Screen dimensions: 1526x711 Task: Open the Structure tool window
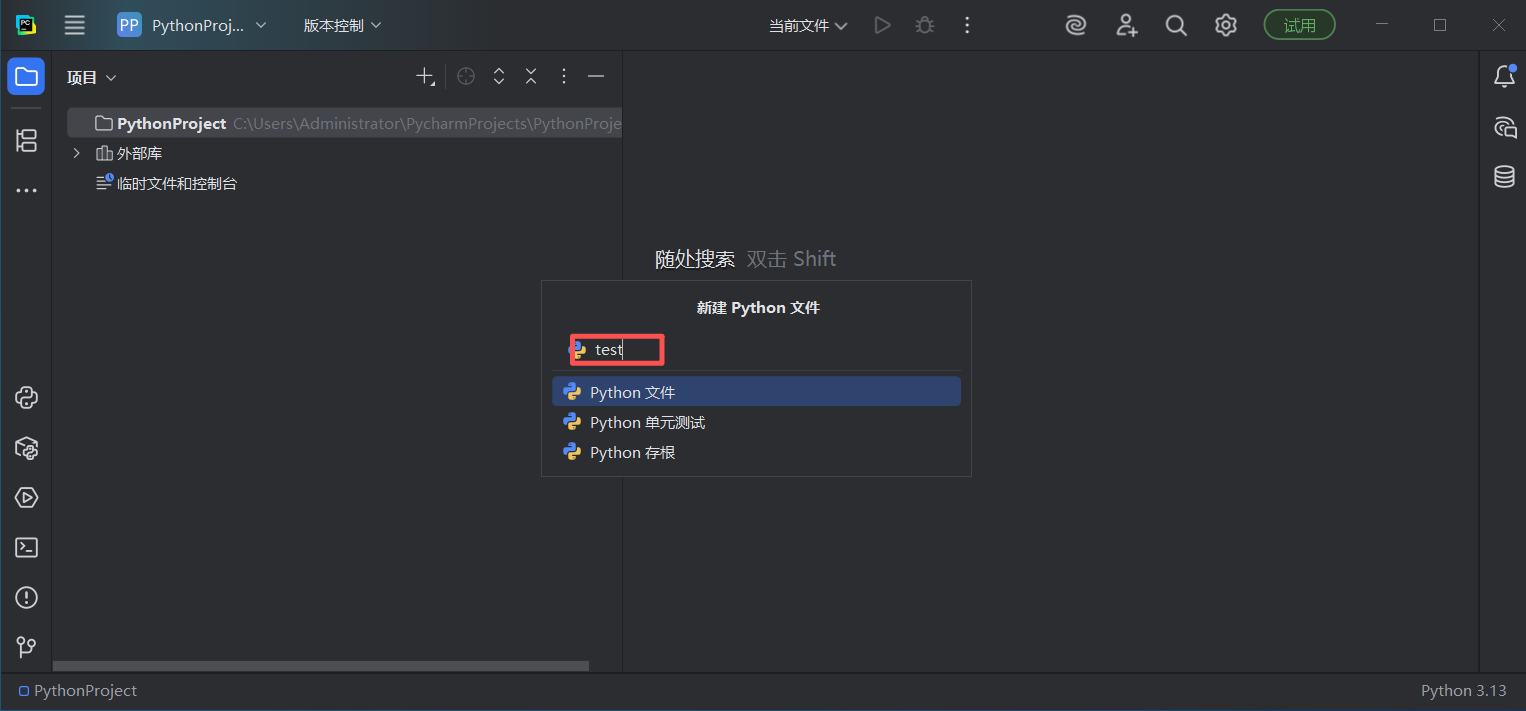(26, 140)
